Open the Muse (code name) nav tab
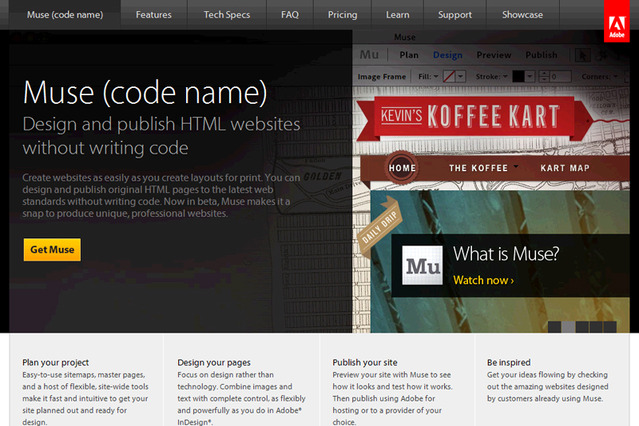639x426 pixels. click(65, 15)
